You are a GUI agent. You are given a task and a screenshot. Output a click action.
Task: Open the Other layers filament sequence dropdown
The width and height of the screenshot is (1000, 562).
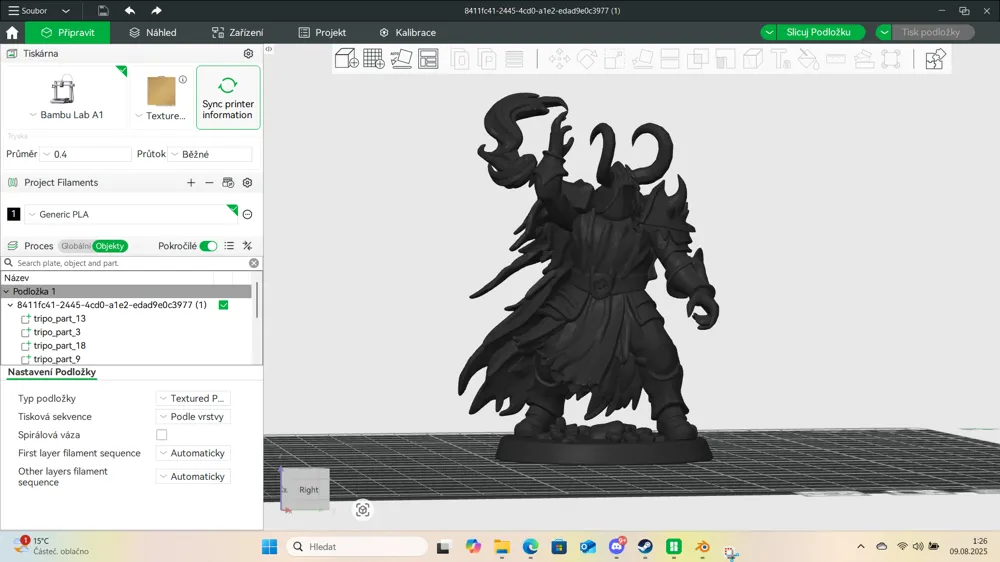click(193, 477)
